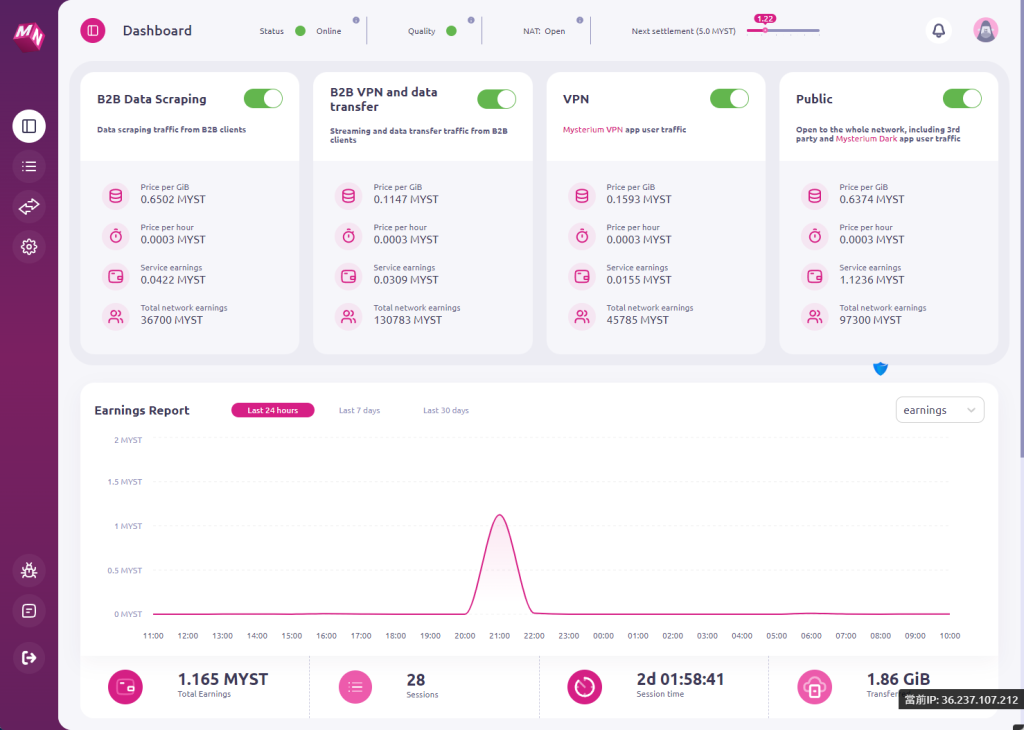The height and width of the screenshot is (730, 1024).
Task: Click the blue shield icon below Public card
Action: (880, 369)
